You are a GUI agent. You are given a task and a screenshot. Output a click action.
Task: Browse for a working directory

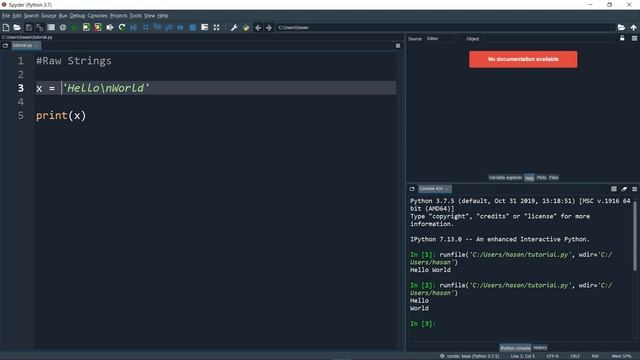pos(621,27)
